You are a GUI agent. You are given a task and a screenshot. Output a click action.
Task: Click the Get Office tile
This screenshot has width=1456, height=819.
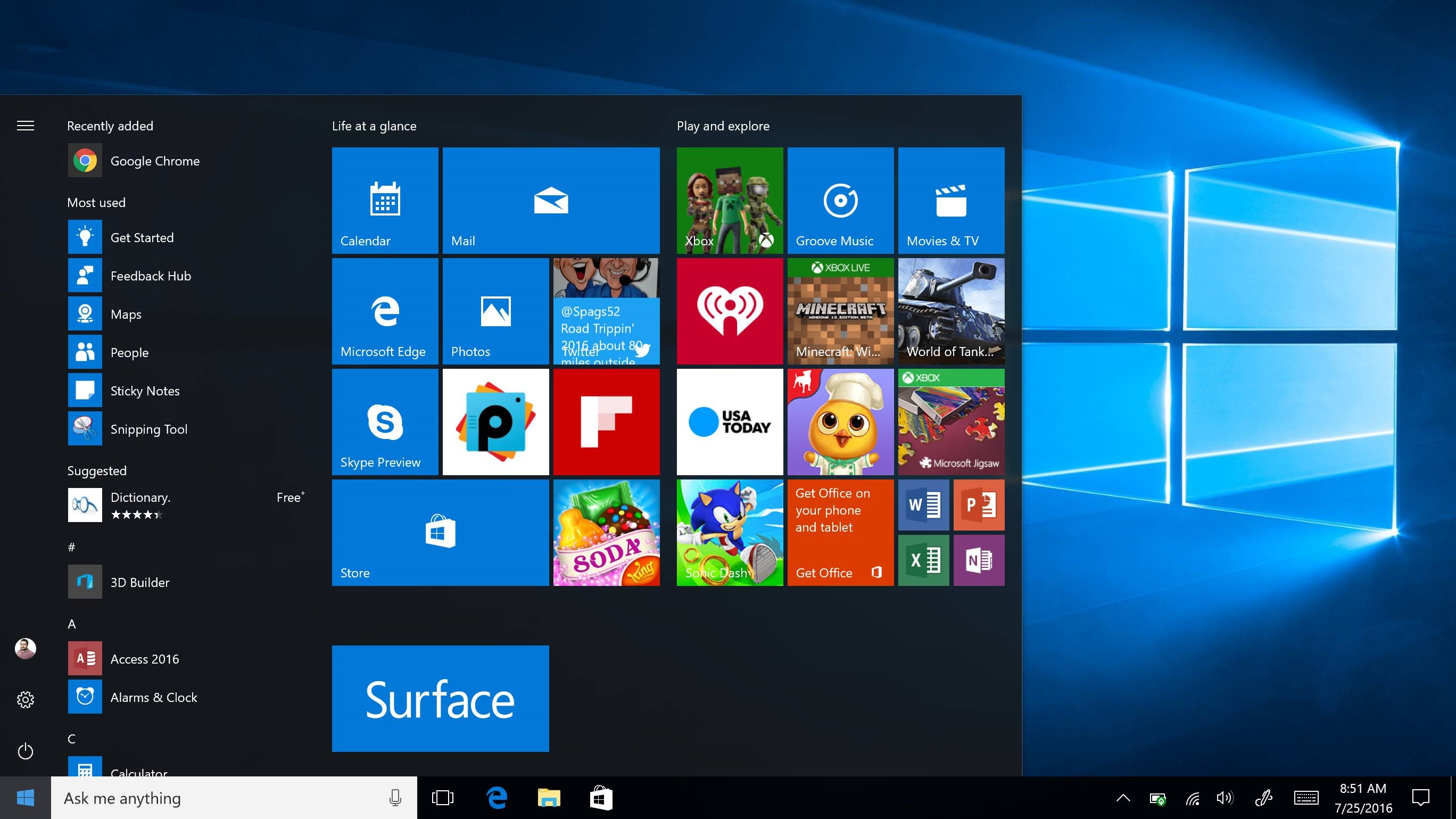point(840,533)
